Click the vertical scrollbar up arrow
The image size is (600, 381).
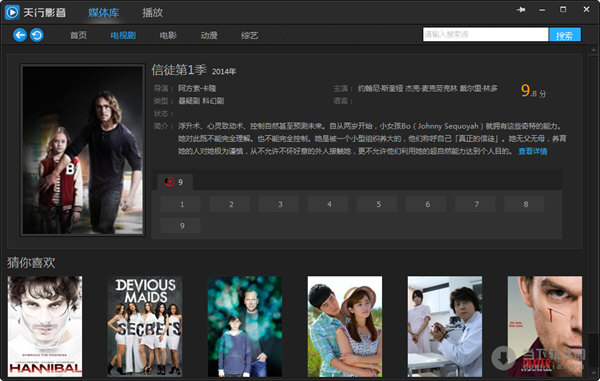pyautogui.click(x=594, y=50)
